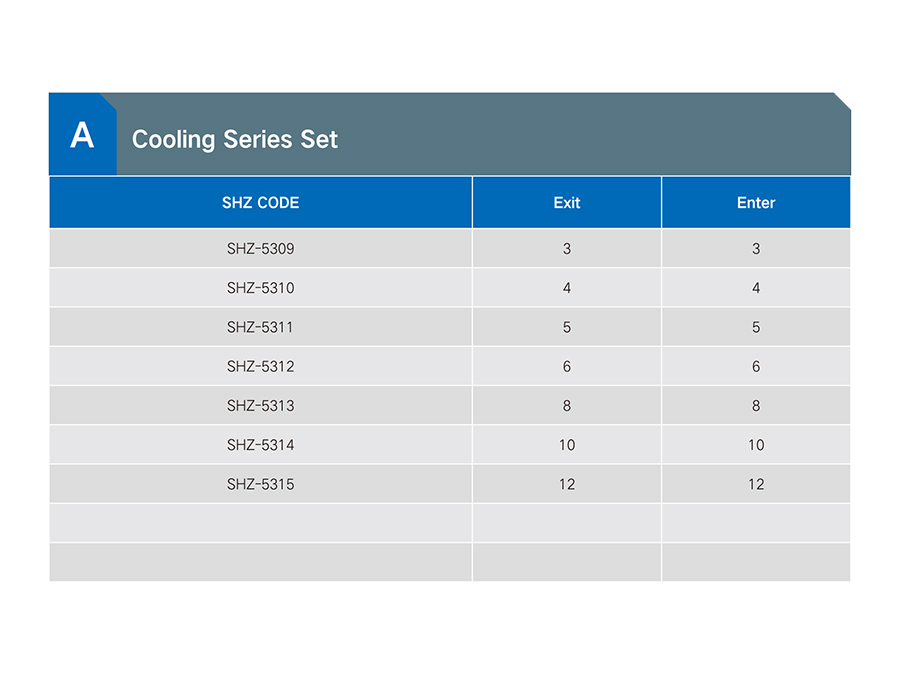The image size is (900, 675).
Task: Select the SHZ-5310 code cell
Action: 261,288
